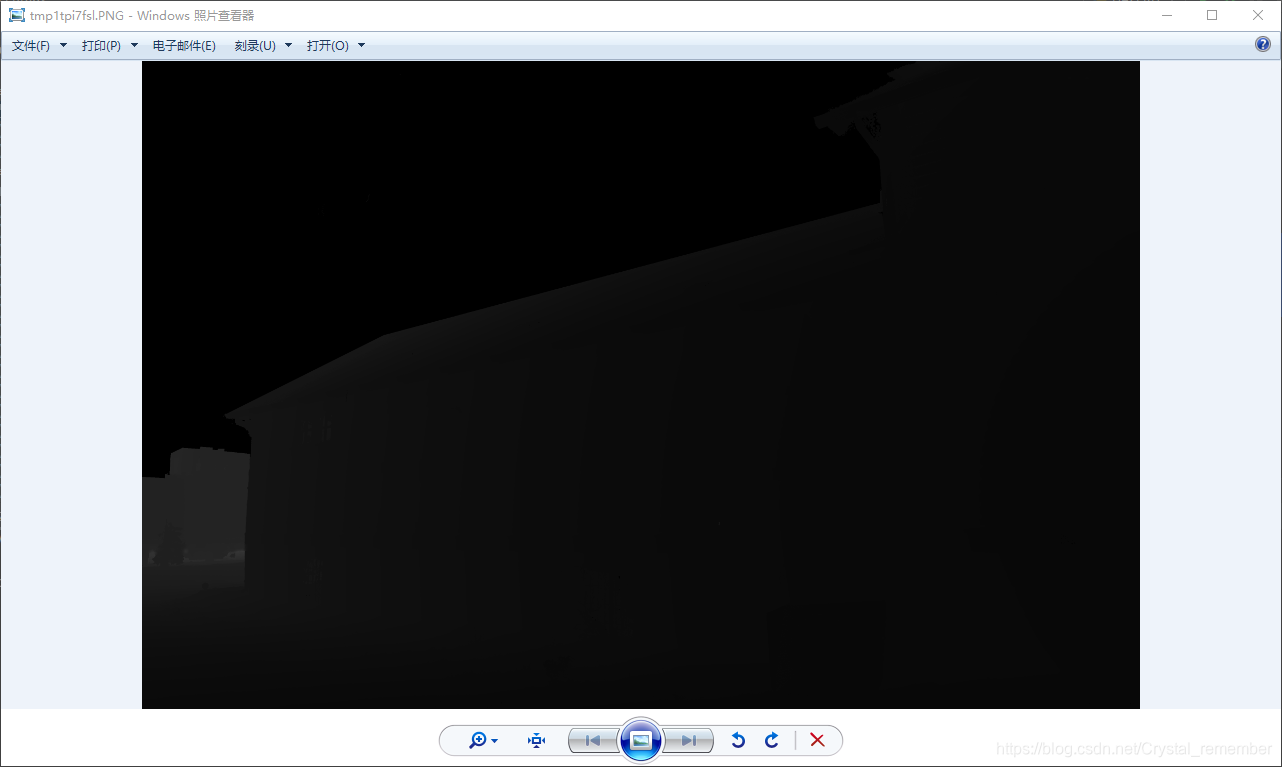Go to the previous photo
Viewport: 1282px width, 767px height.
593,740
